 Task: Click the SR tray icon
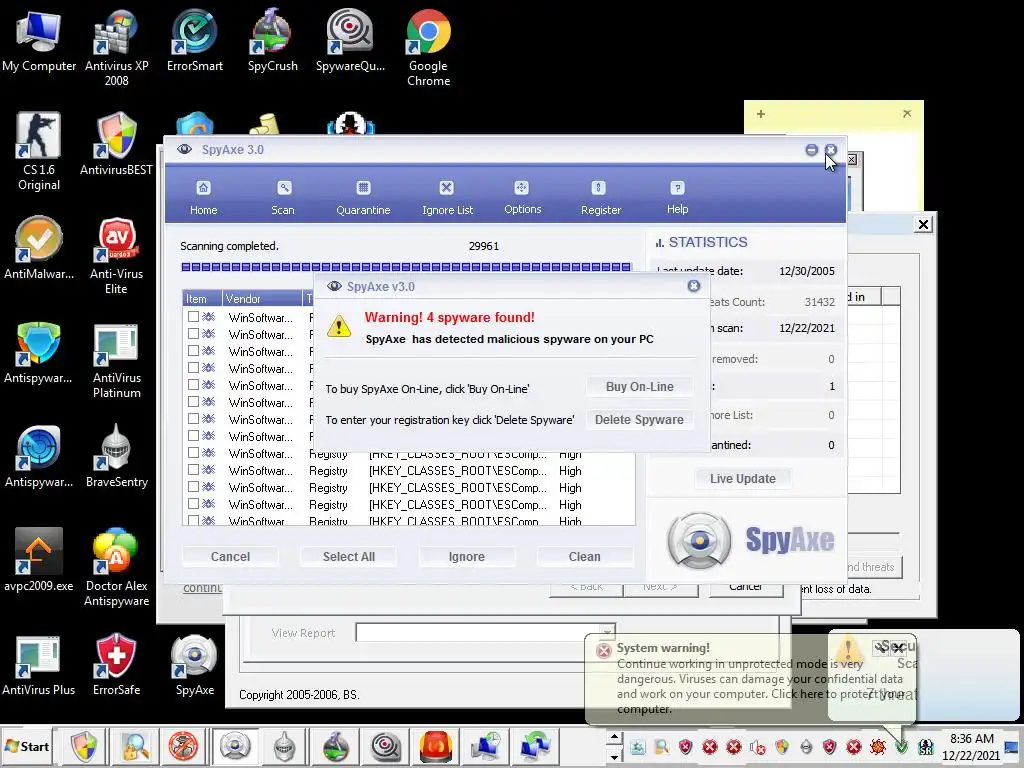[925, 746]
